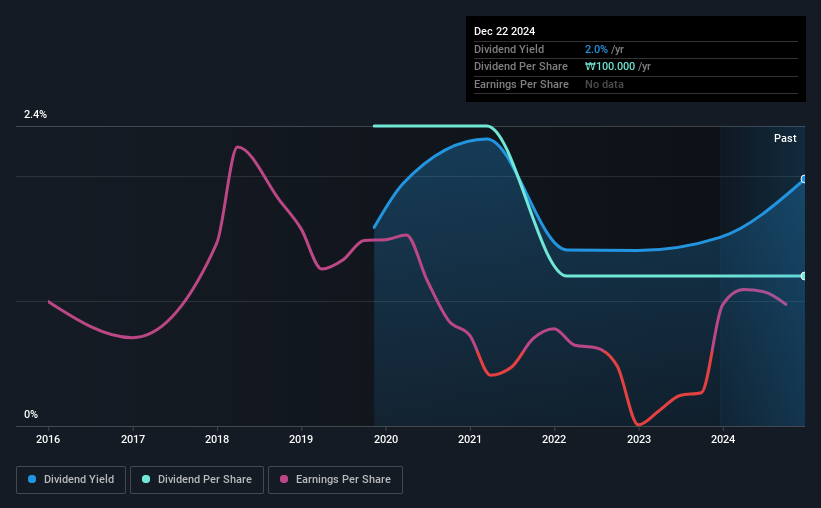The width and height of the screenshot is (821, 508).
Task: Click the ₩100.000 dividend per share value
Action: coord(610,67)
